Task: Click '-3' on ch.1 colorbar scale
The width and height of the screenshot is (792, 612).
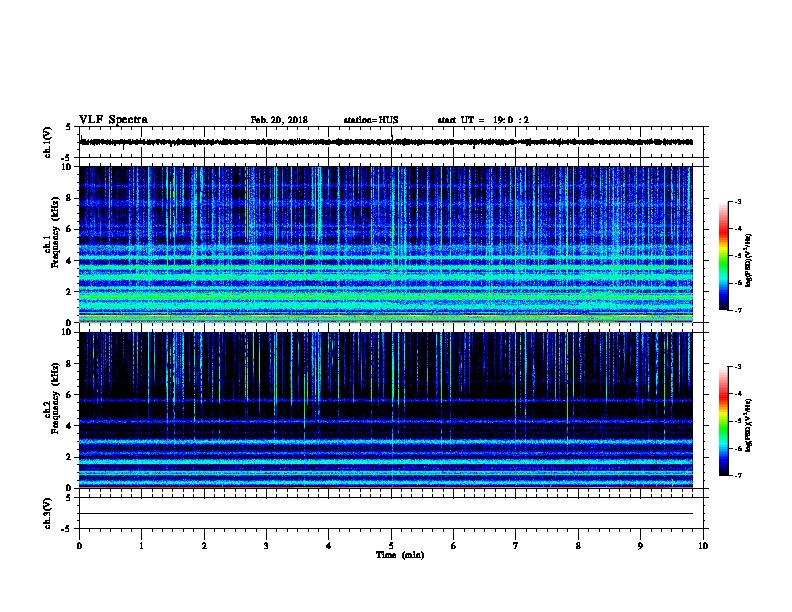Action: pyautogui.click(x=737, y=201)
